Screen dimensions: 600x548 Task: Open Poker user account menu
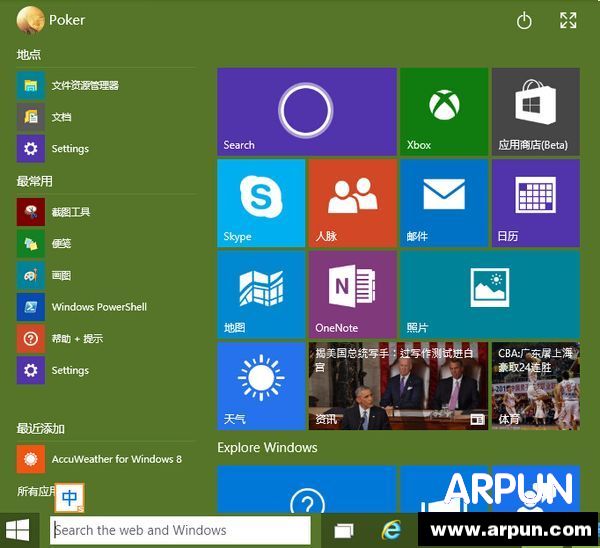51,20
